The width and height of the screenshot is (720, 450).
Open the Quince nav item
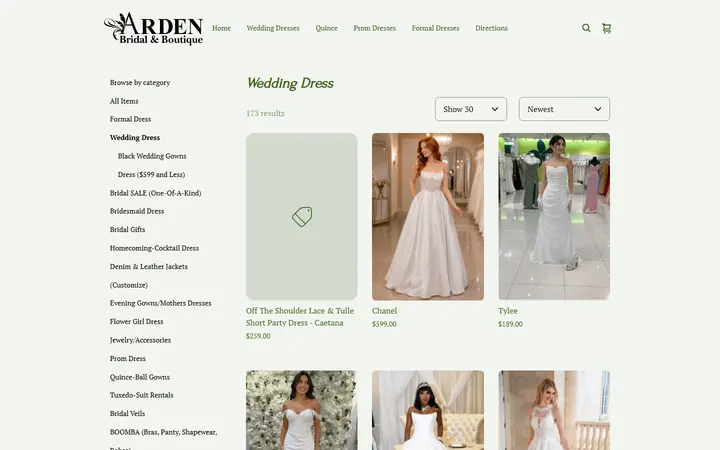[x=326, y=28]
